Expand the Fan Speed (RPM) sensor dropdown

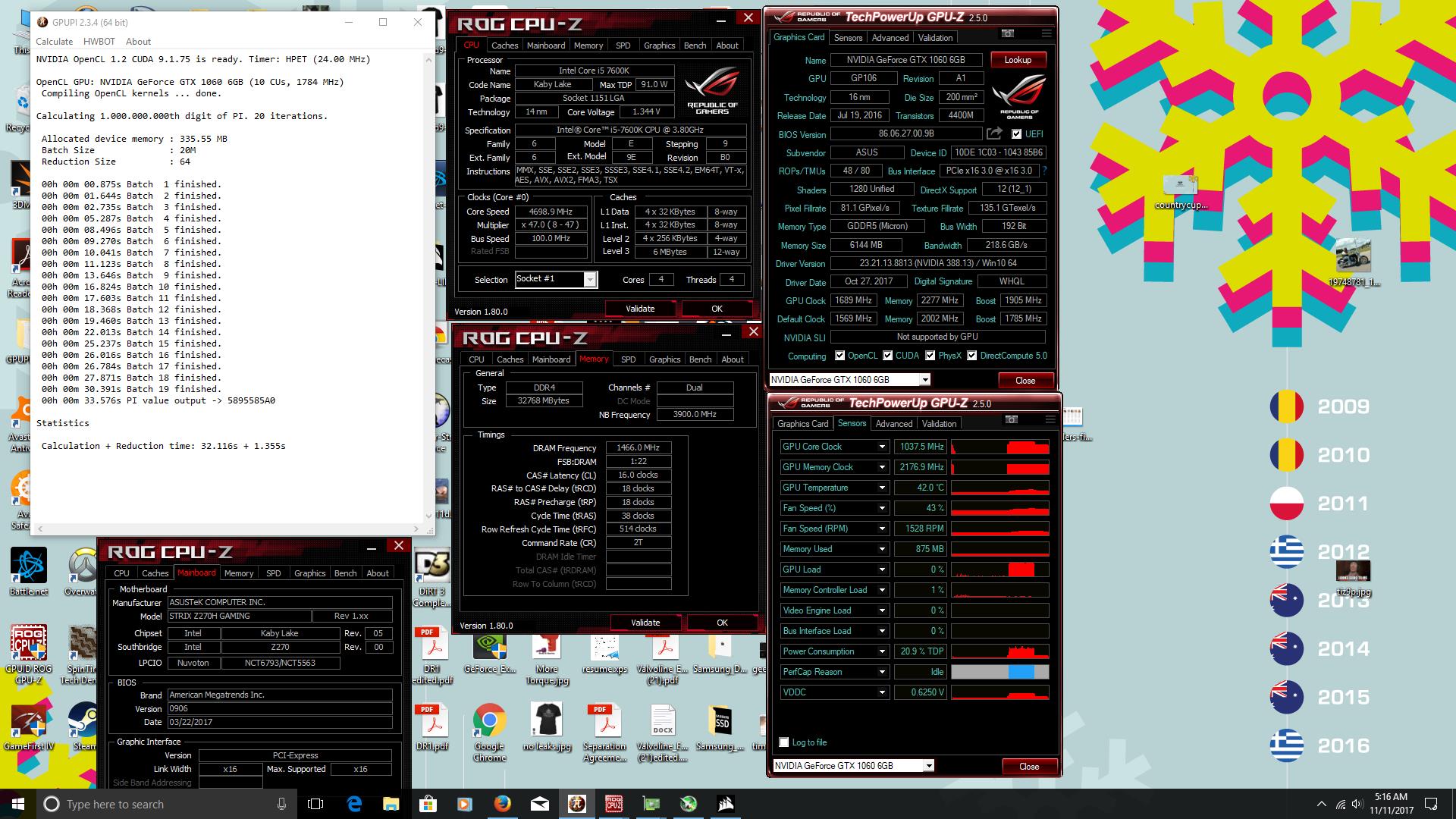coord(882,529)
